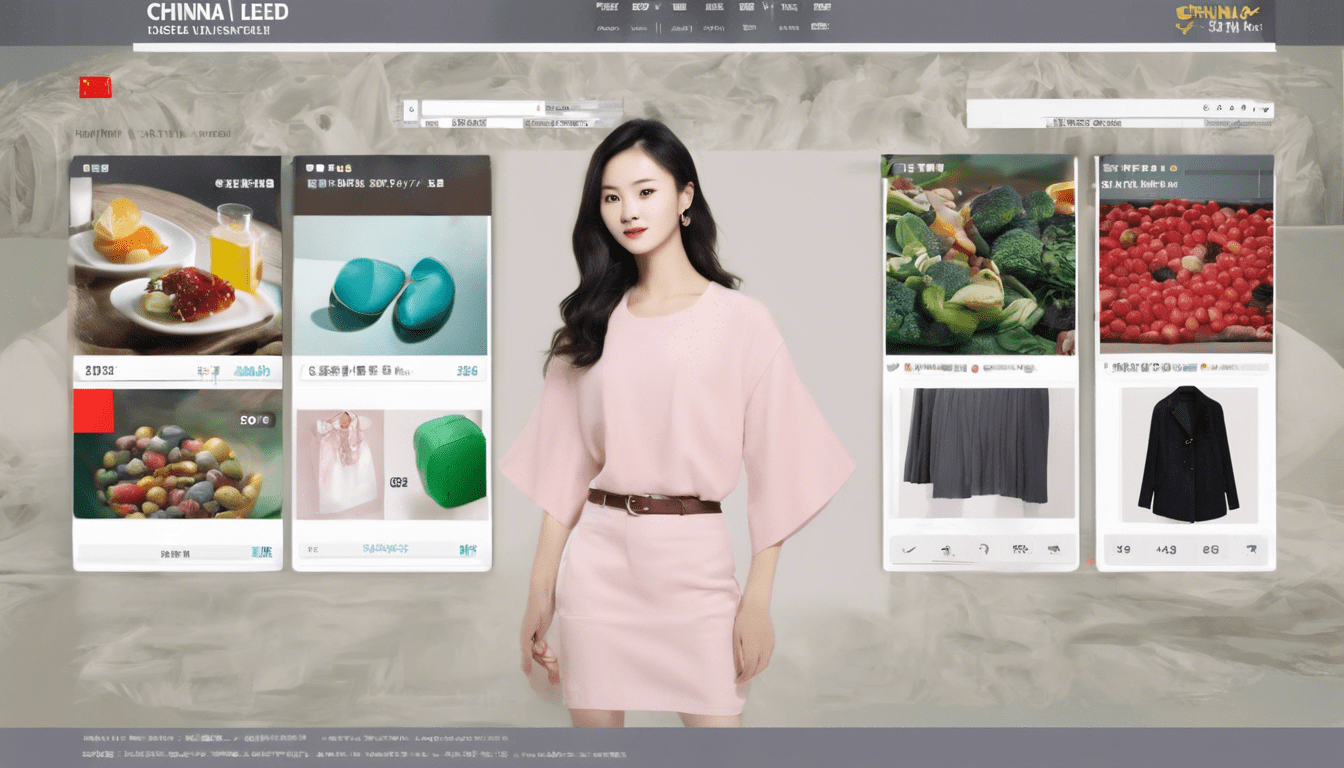Click the red square badge on jelly beans card

(93, 410)
